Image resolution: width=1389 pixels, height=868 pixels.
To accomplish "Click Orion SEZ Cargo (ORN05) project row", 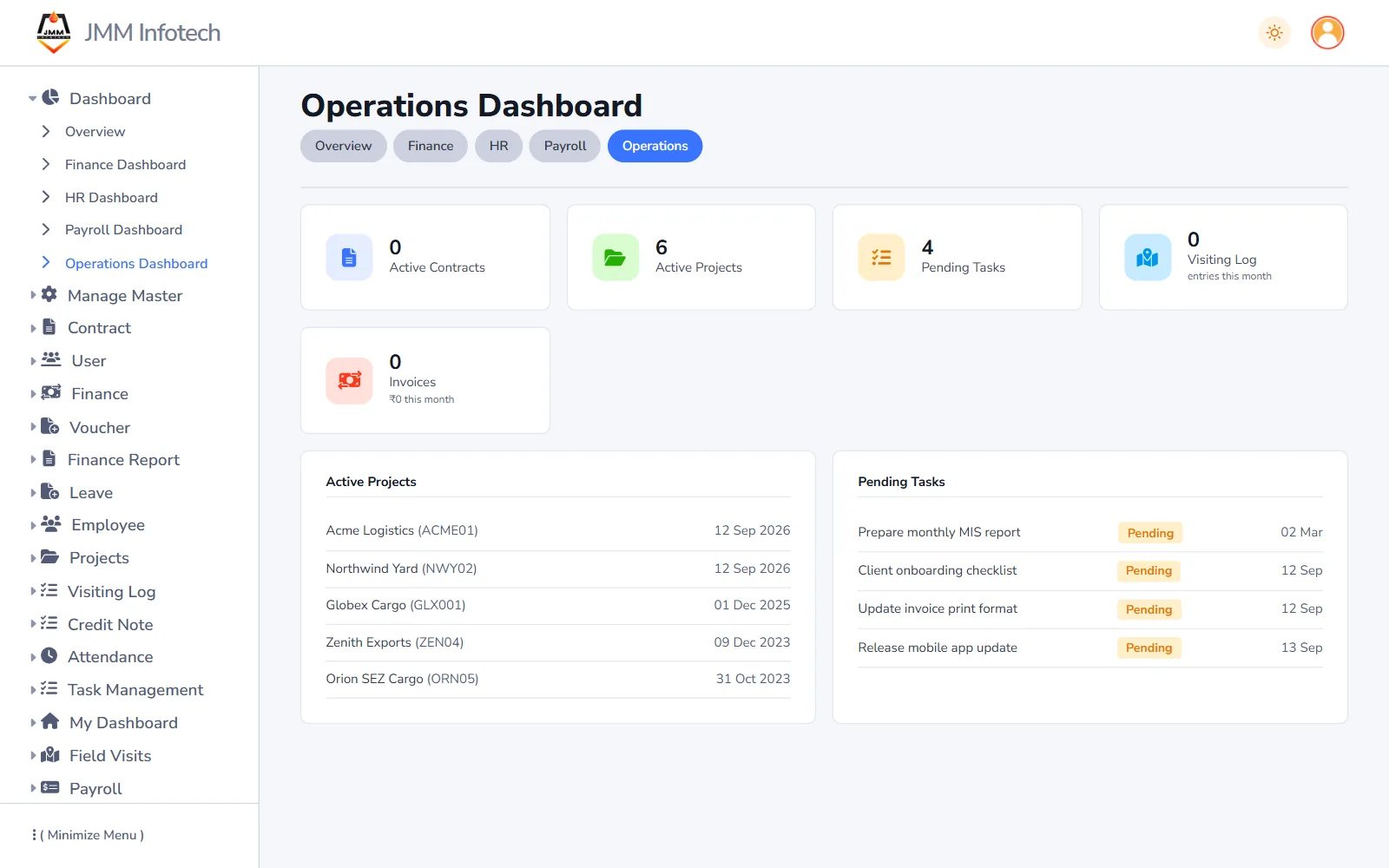I will coord(558,679).
